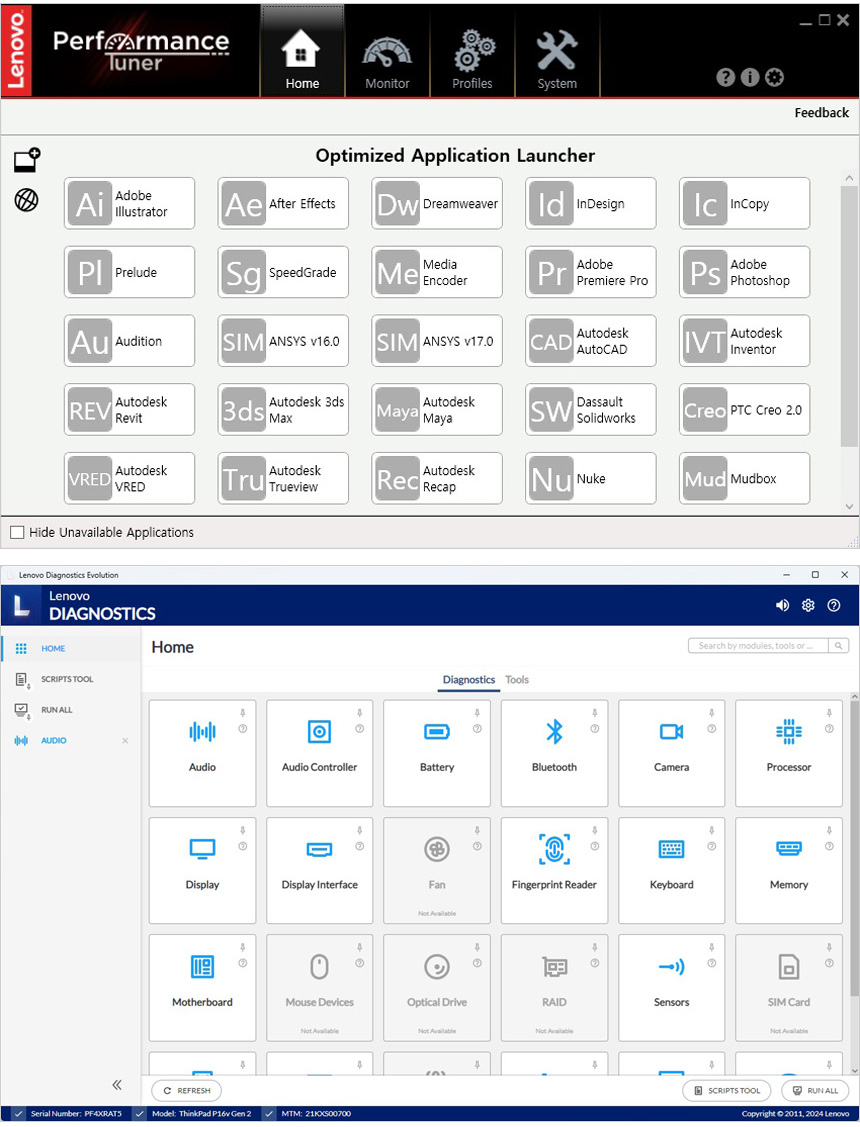The width and height of the screenshot is (860, 1127).
Task: Open the Audio Controller module
Action: pyautogui.click(x=320, y=753)
